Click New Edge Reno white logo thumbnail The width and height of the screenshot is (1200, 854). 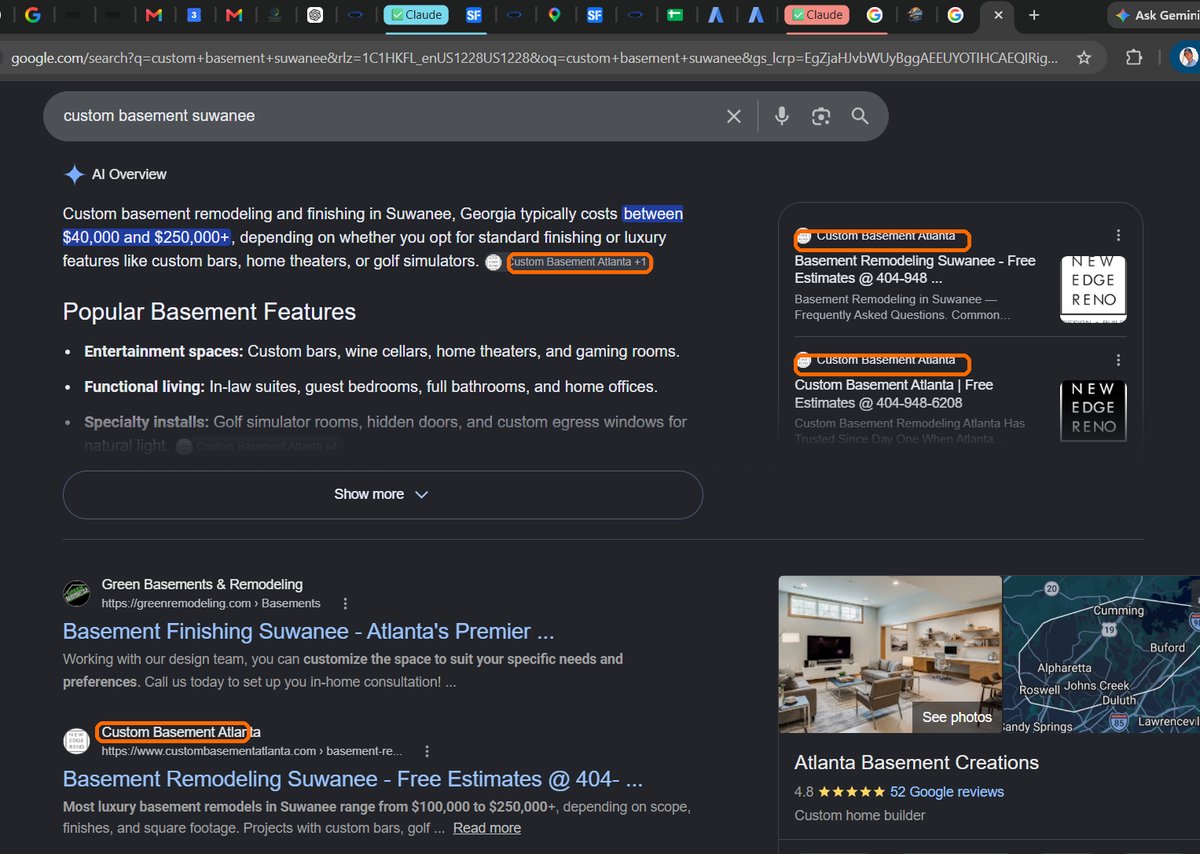point(1093,288)
